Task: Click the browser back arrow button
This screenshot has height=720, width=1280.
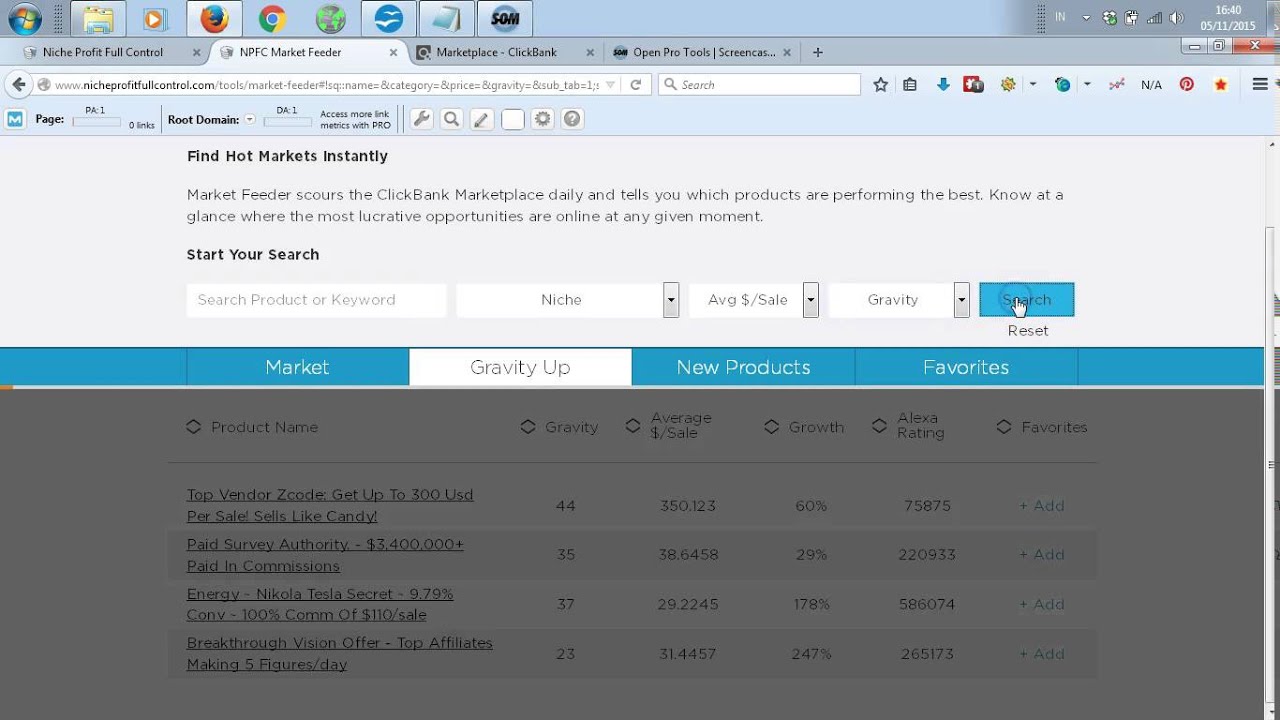Action: pos(19,85)
